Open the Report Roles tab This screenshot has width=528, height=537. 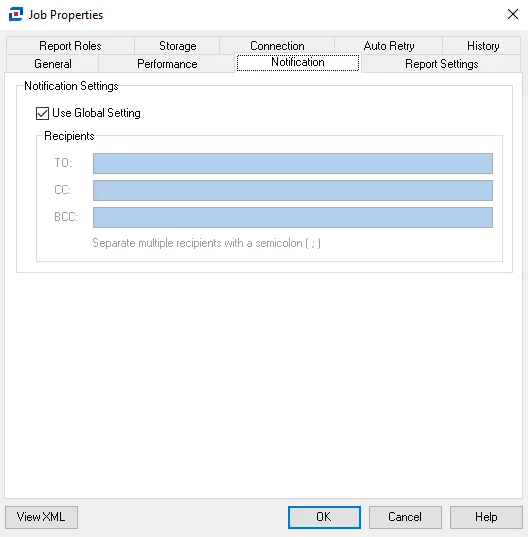click(70, 46)
